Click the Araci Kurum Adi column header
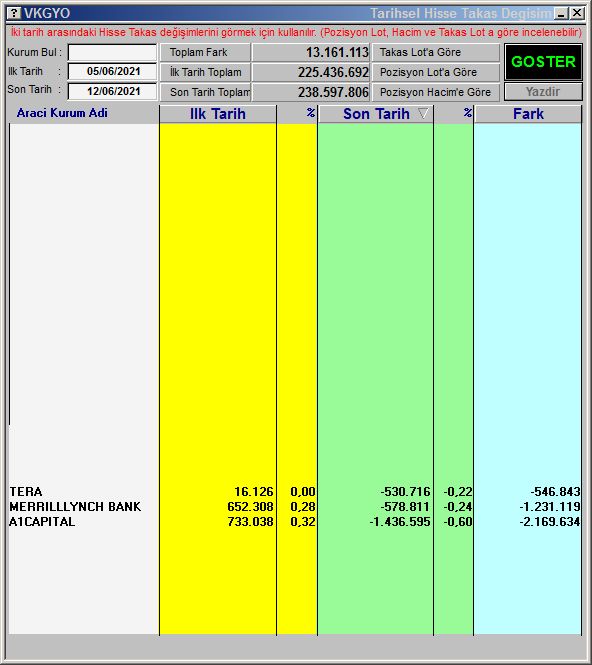This screenshot has height=665, width=592. pyautogui.click(x=62, y=113)
